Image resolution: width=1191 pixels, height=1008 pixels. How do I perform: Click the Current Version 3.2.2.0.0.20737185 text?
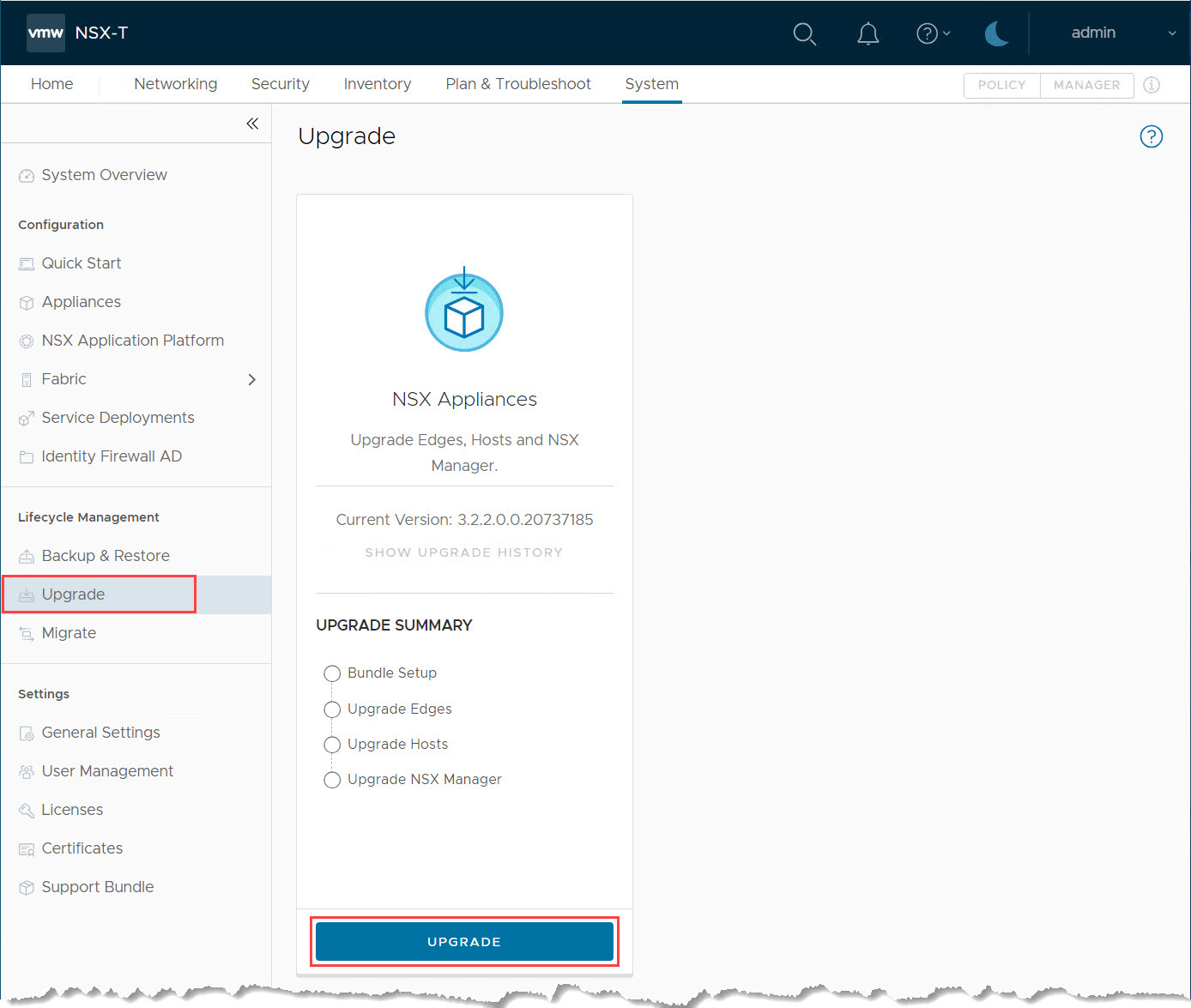464,520
